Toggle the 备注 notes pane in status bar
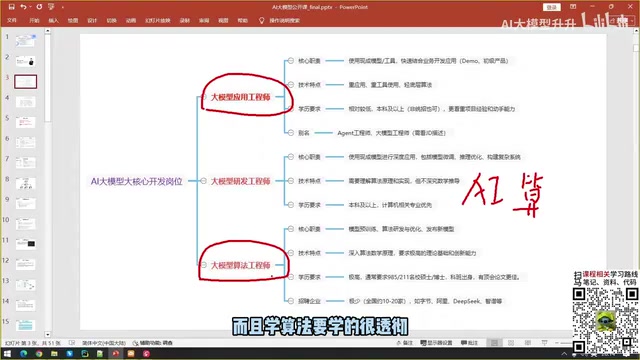 pyautogui.click(x=405, y=343)
